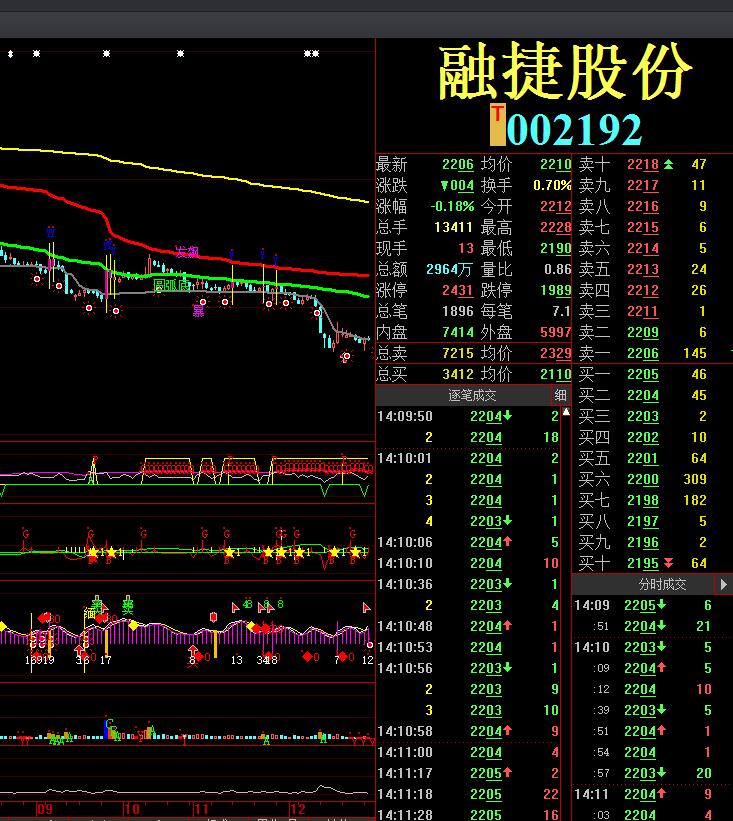
Task: Click 买五 price 2201
Action: pyautogui.click(x=643, y=458)
